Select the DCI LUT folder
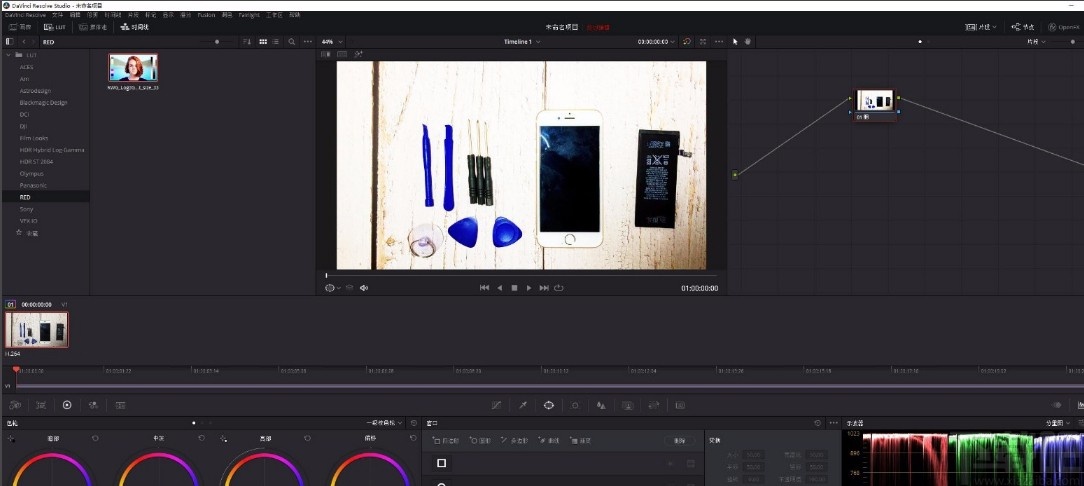The height and width of the screenshot is (486, 1084). click(24, 114)
